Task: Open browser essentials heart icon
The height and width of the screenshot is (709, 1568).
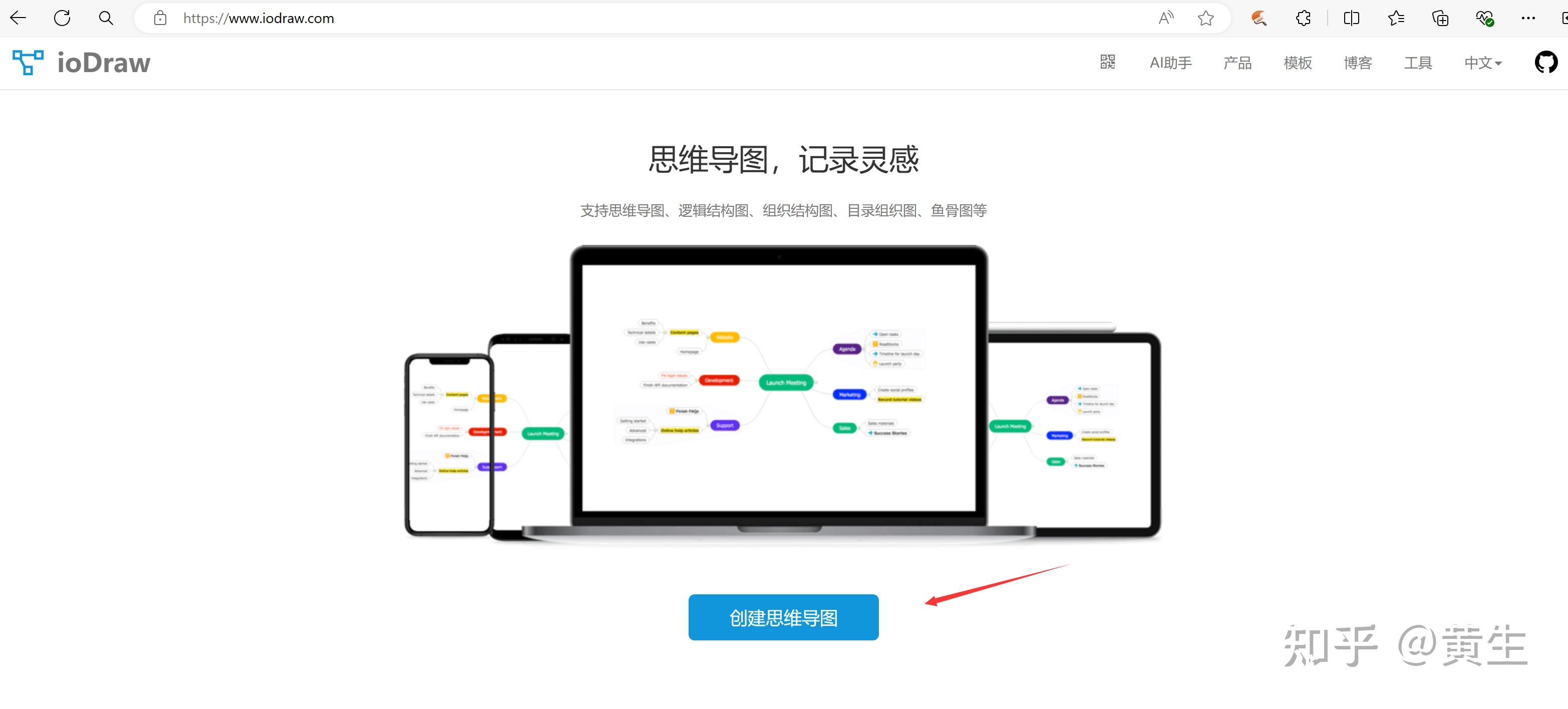Action: tap(1484, 18)
